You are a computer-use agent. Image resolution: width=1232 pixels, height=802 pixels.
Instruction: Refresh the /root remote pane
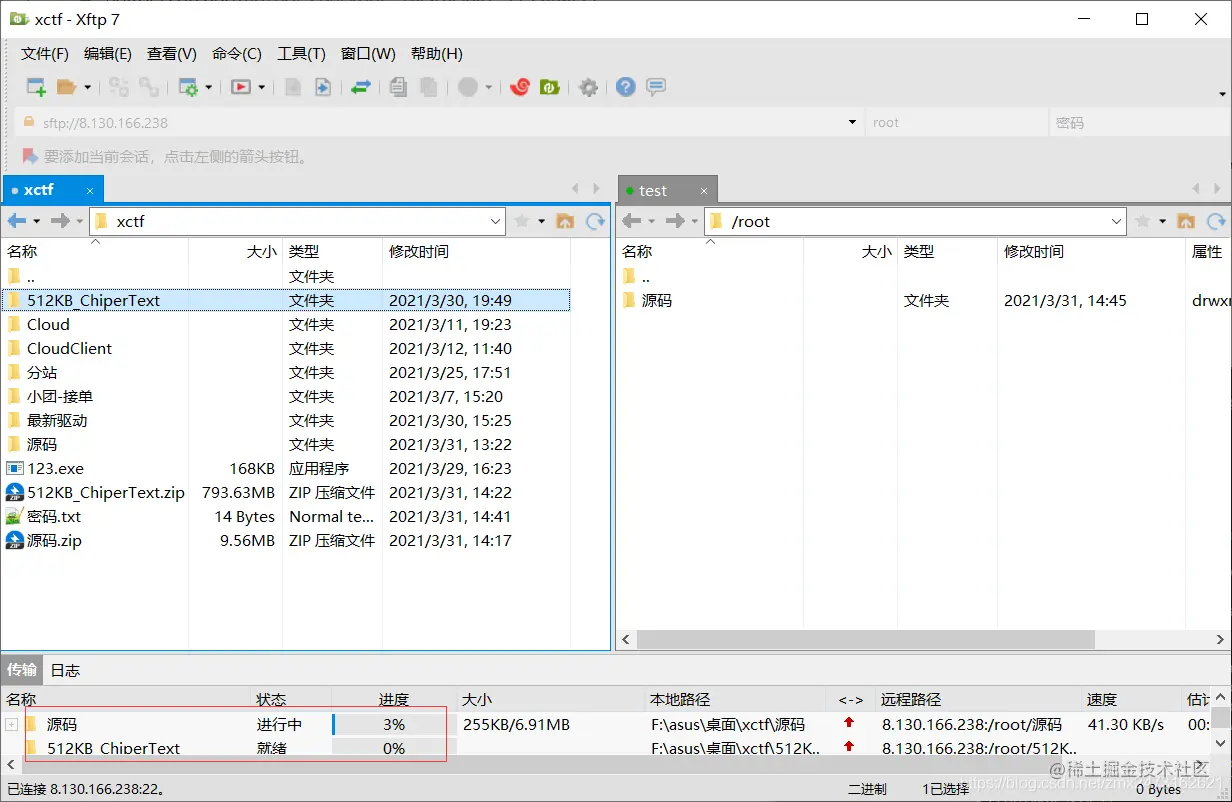tap(1217, 221)
